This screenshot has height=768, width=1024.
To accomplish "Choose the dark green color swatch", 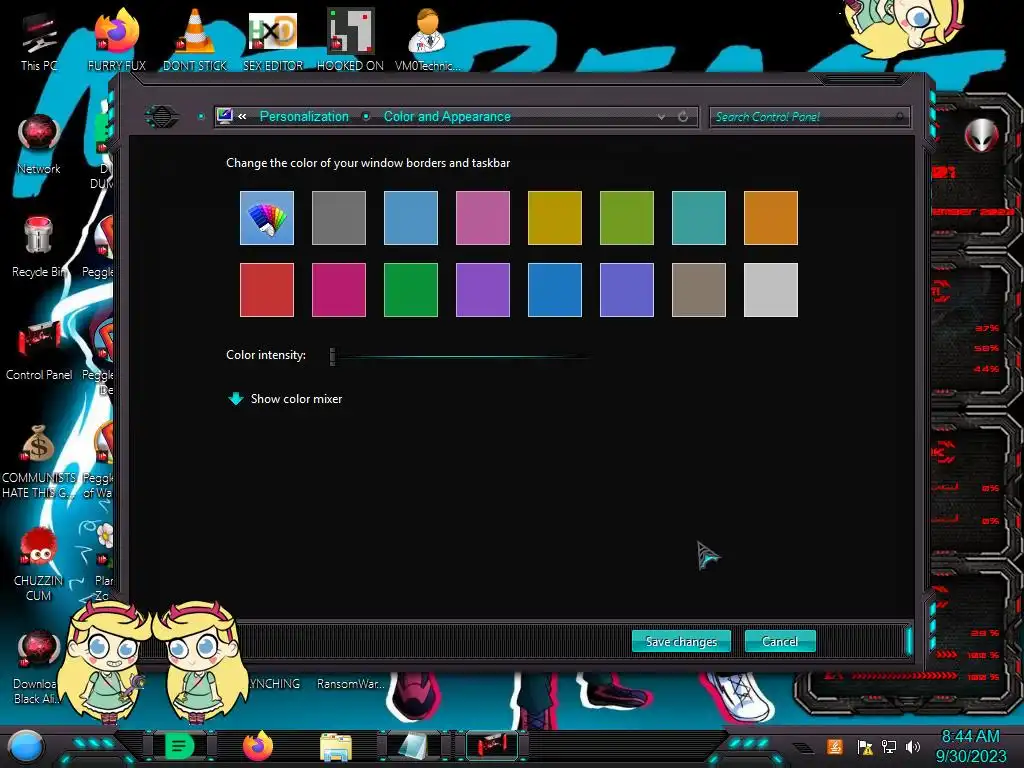I will [411, 290].
